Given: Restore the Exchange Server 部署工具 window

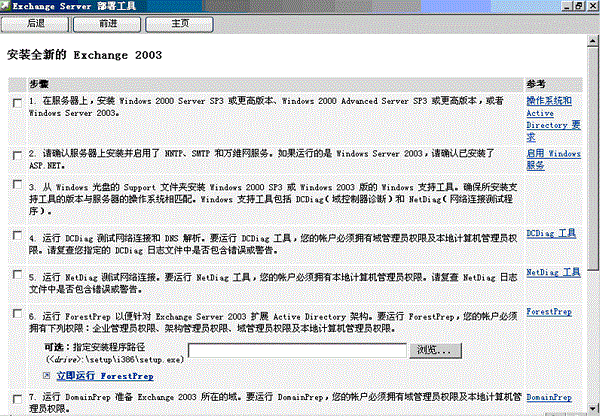Looking at the screenshot, I should 579,6.
